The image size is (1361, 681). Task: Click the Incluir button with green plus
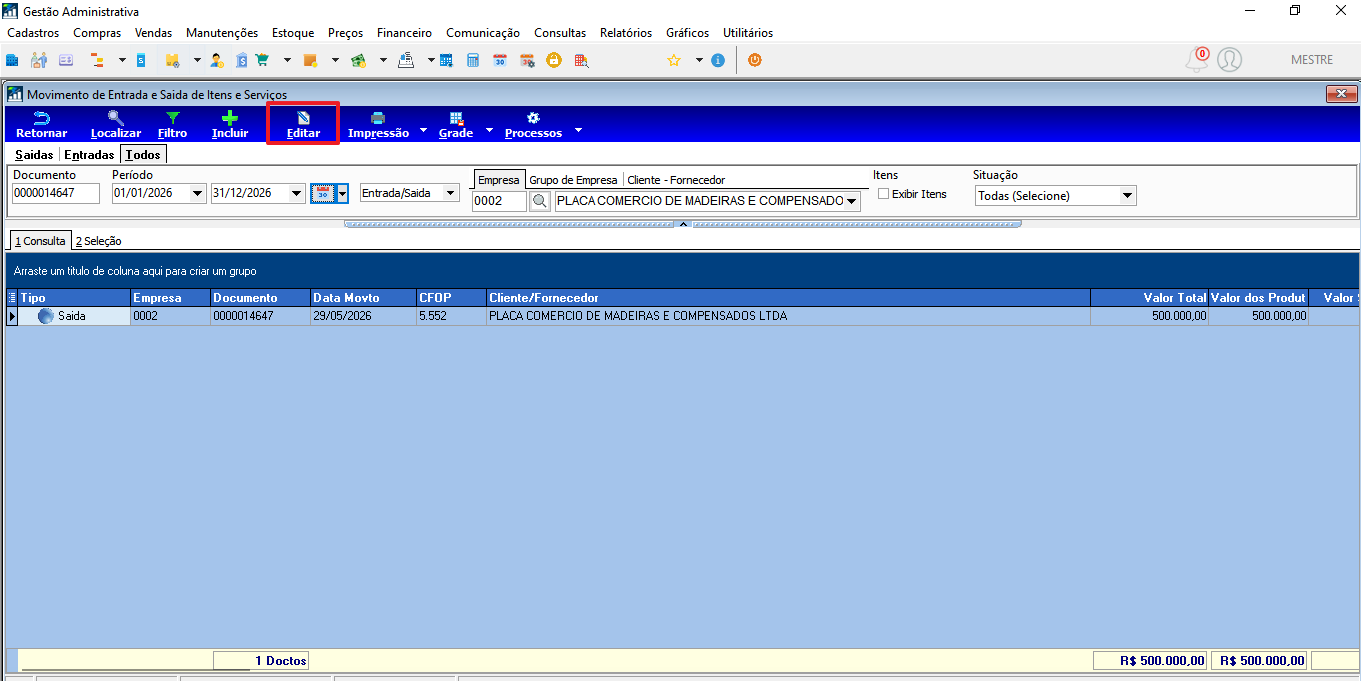point(230,124)
